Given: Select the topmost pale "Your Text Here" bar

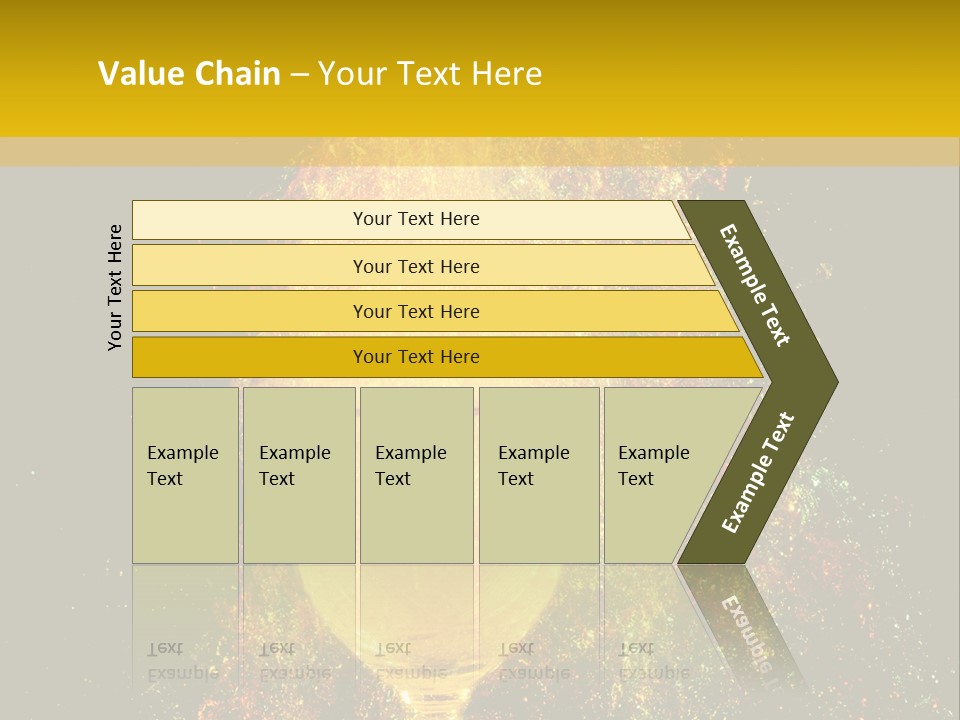Looking at the screenshot, I should (415, 219).
